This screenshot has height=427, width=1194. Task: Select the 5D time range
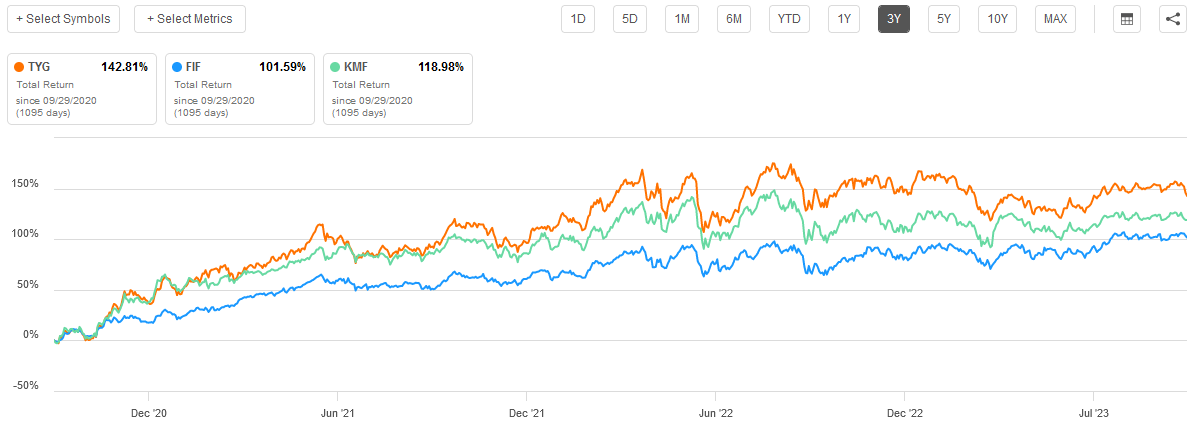click(630, 19)
